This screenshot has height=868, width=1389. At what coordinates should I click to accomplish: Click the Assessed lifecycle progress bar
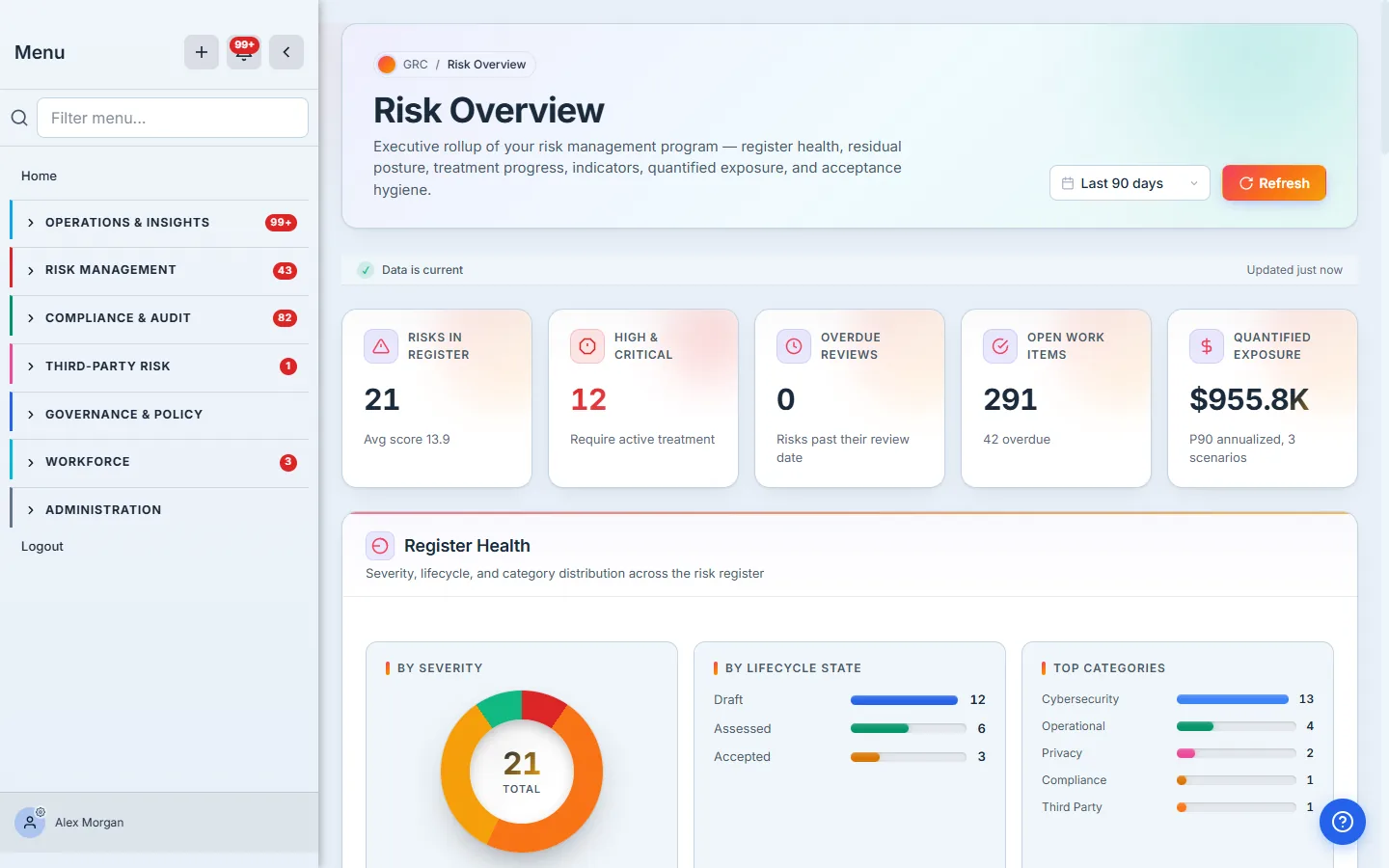(909, 729)
